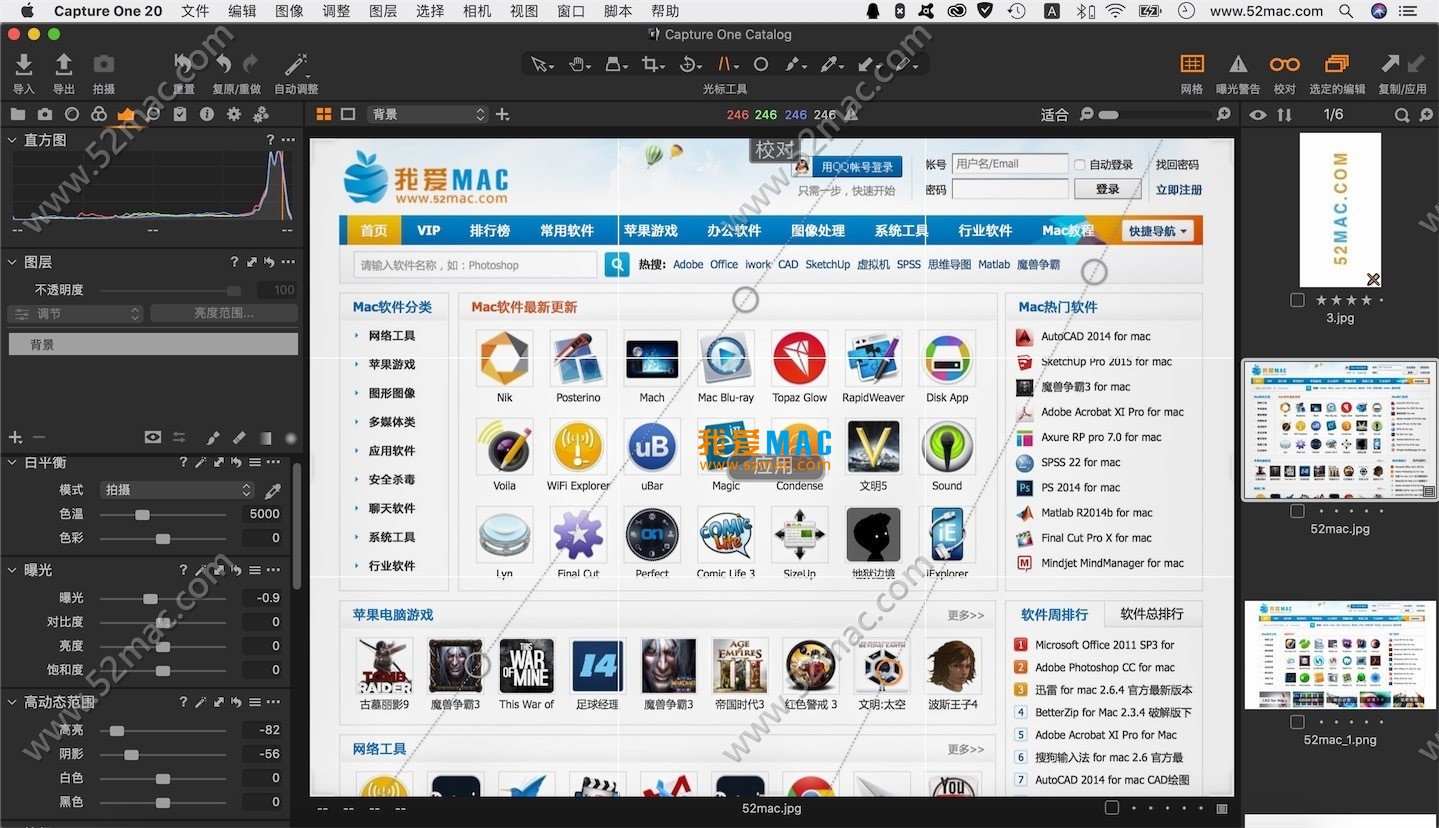Select the erase mask eraser icon
1439x828 pixels.
click(239, 437)
